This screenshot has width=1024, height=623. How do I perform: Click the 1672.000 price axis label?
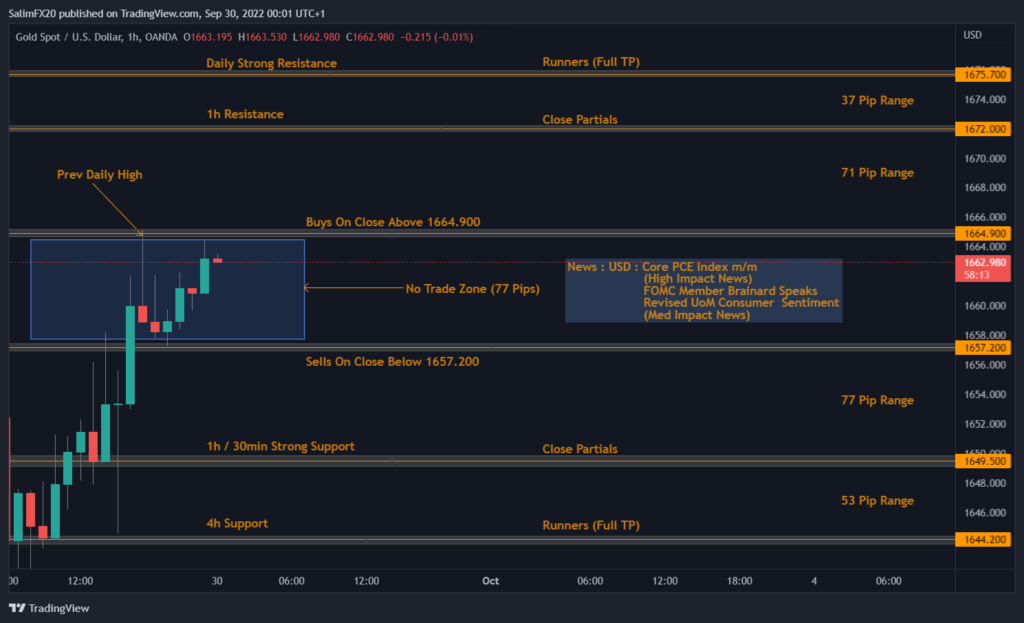coord(985,129)
